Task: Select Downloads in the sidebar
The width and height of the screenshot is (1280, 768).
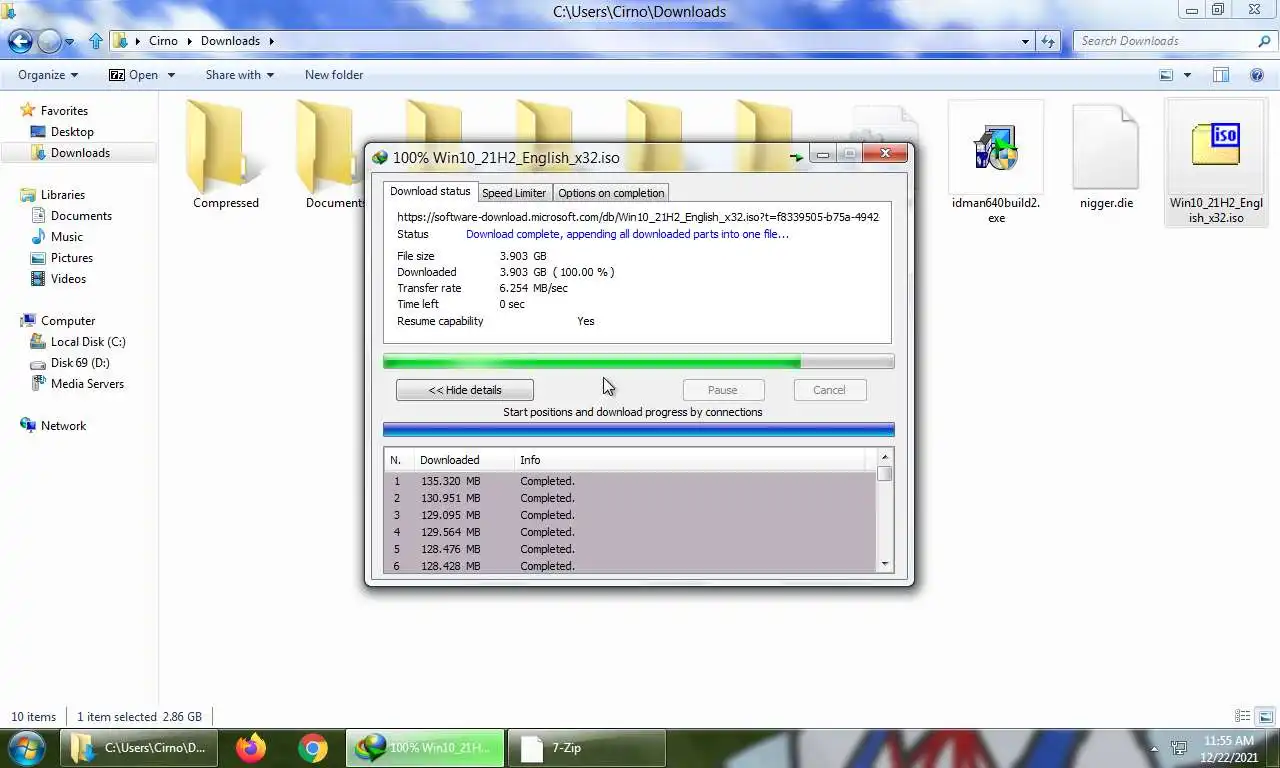Action: click(80, 153)
